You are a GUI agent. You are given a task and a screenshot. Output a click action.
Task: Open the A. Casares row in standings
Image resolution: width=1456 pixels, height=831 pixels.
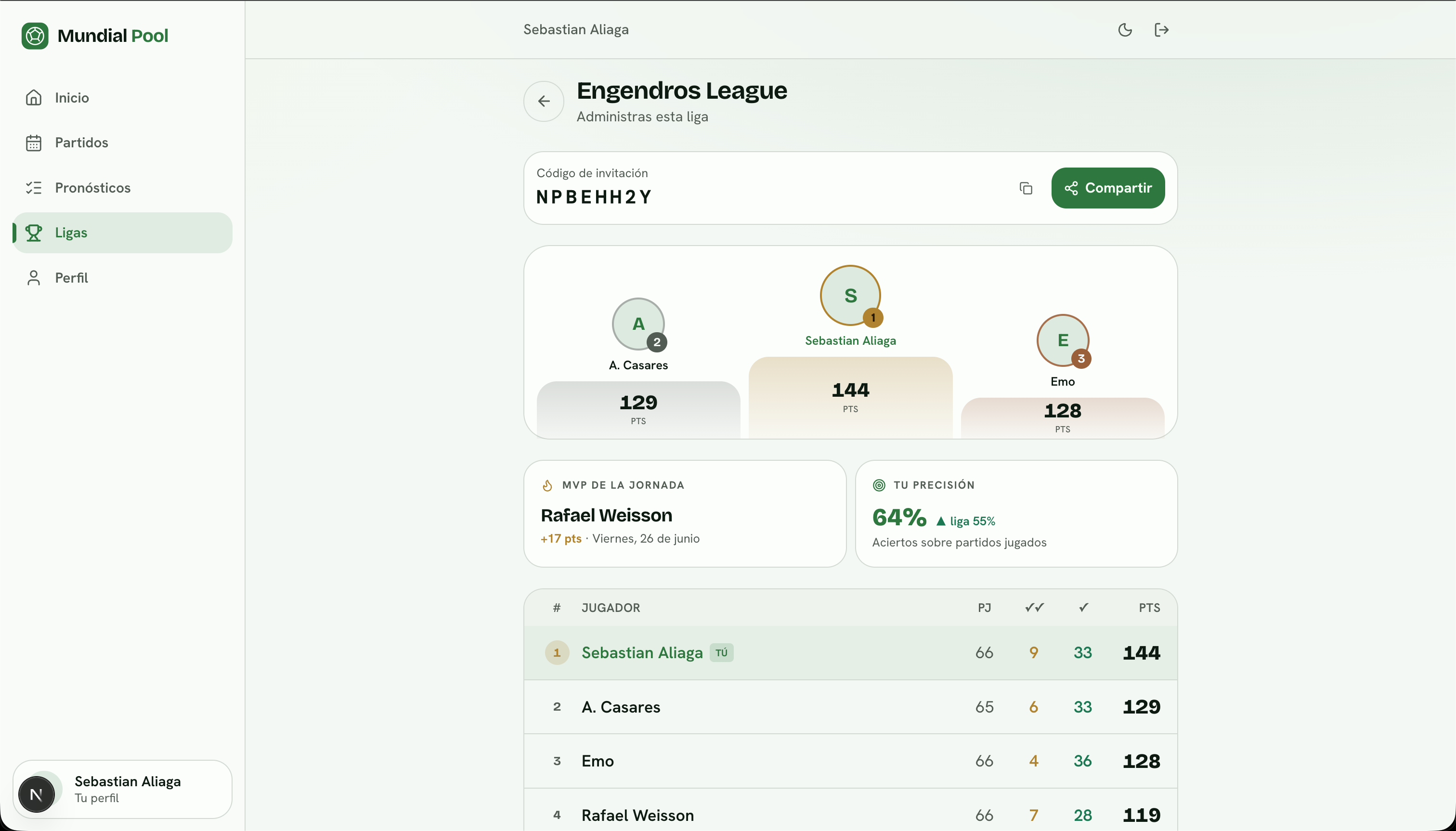850,707
